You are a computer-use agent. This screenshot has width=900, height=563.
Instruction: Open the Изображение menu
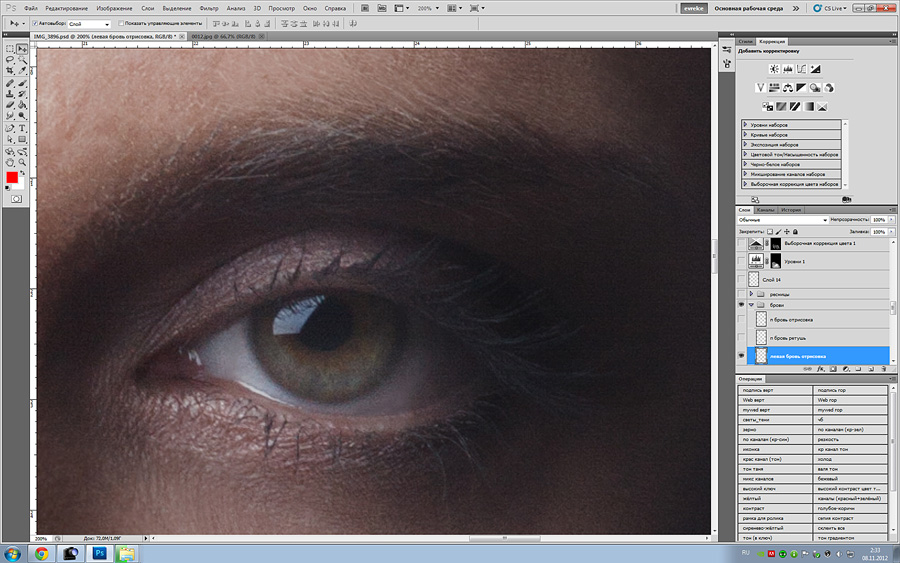(x=114, y=8)
